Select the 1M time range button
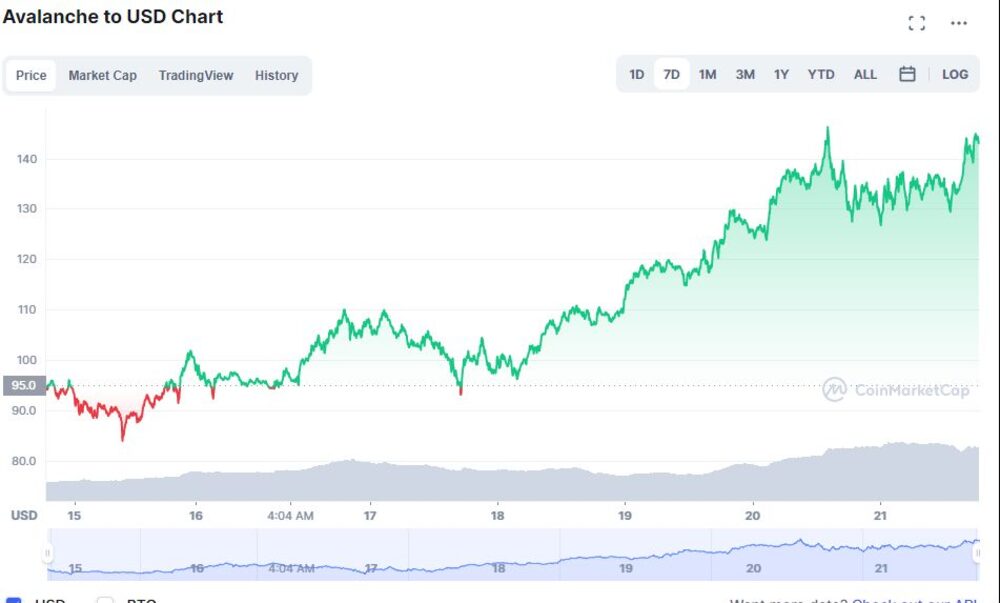The image size is (1000, 603). (708, 74)
